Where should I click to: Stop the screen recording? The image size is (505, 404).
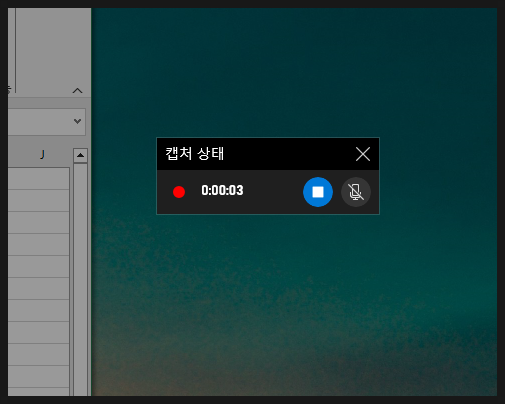coord(318,192)
